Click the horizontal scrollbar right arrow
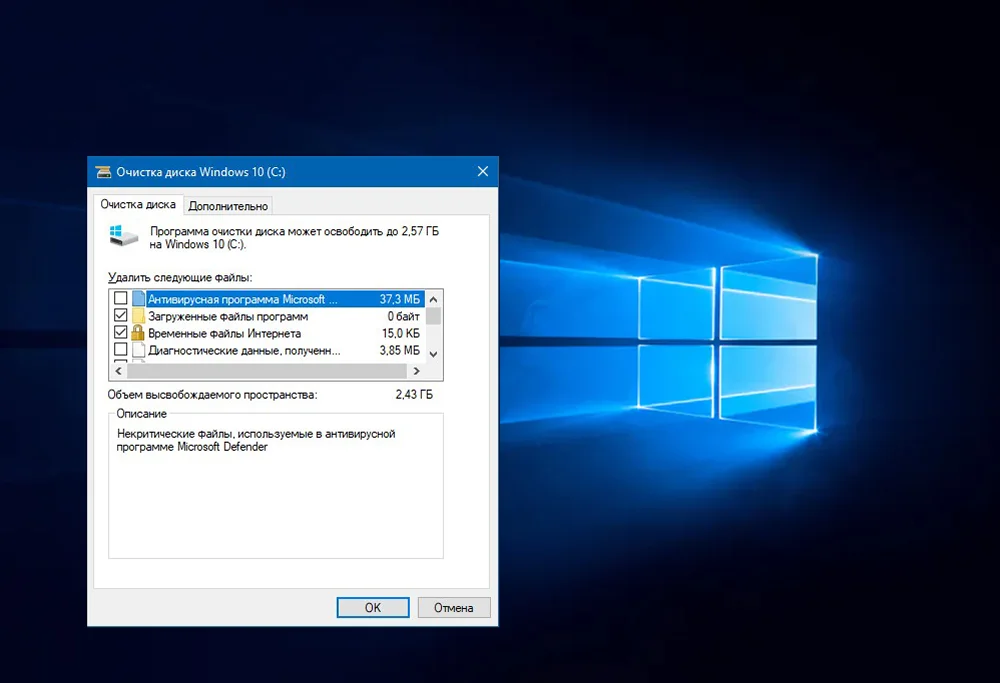Screen dimensions: 1000x683 [418, 371]
